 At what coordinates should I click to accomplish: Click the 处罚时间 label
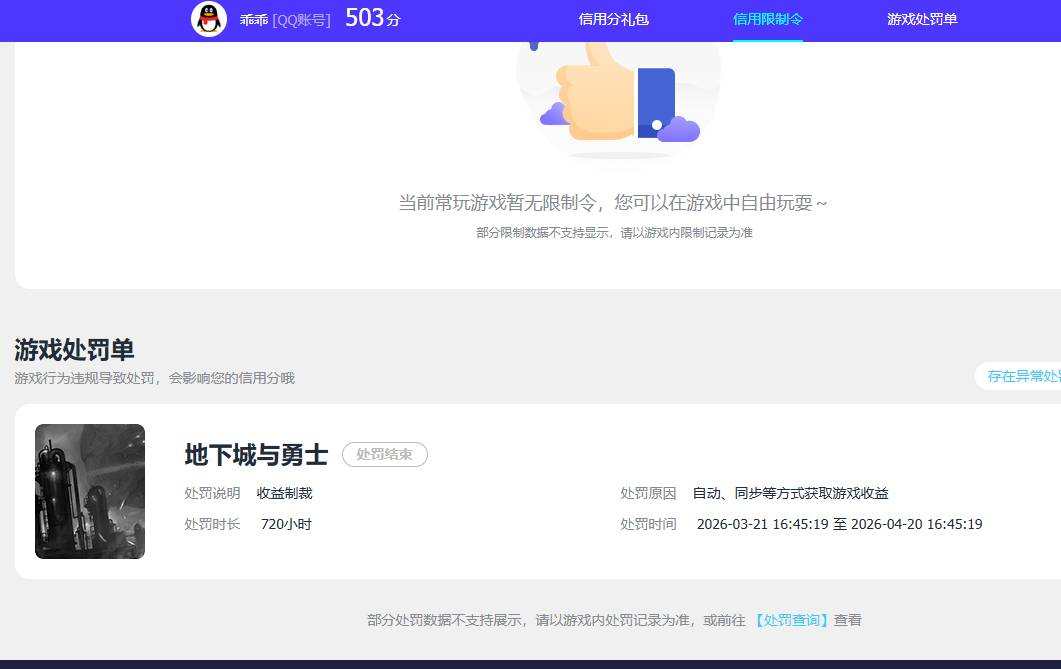coord(648,524)
